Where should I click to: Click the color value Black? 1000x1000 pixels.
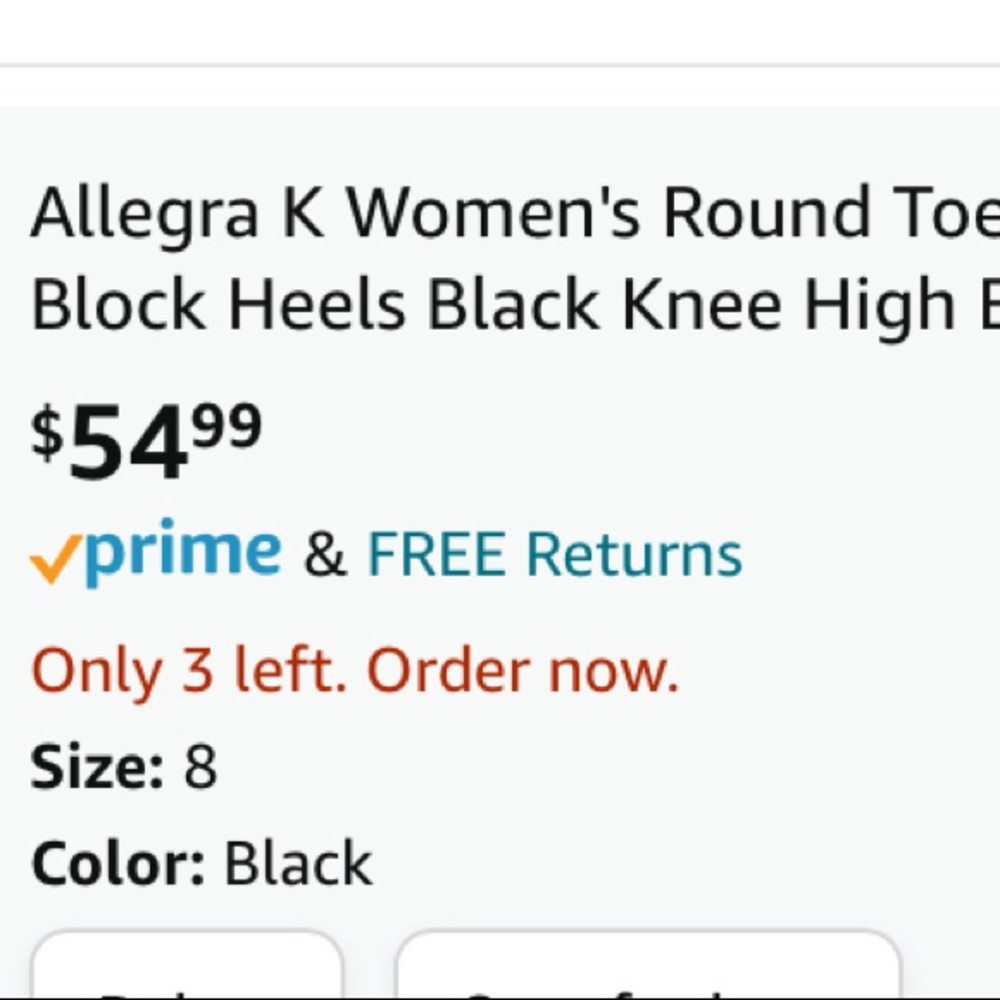(x=298, y=863)
